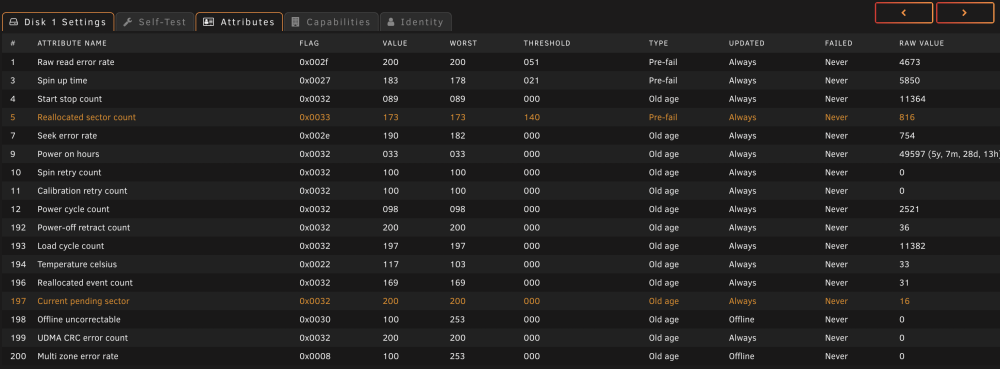The width and height of the screenshot is (1000, 369).
Task: Open the Capabilities tab
Action: pos(331,22)
